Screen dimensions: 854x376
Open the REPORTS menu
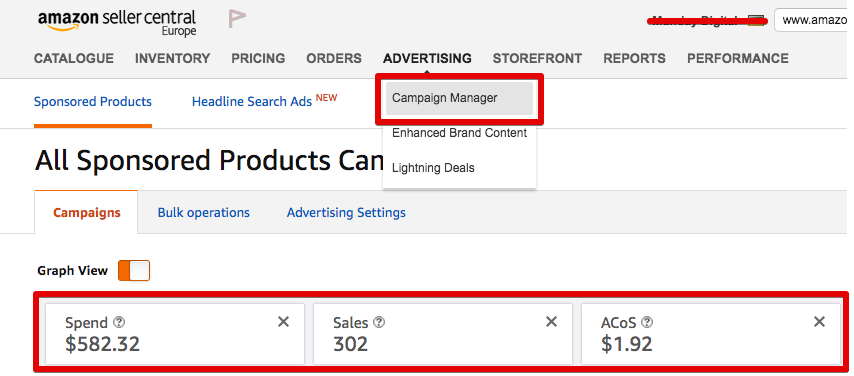coord(635,58)
